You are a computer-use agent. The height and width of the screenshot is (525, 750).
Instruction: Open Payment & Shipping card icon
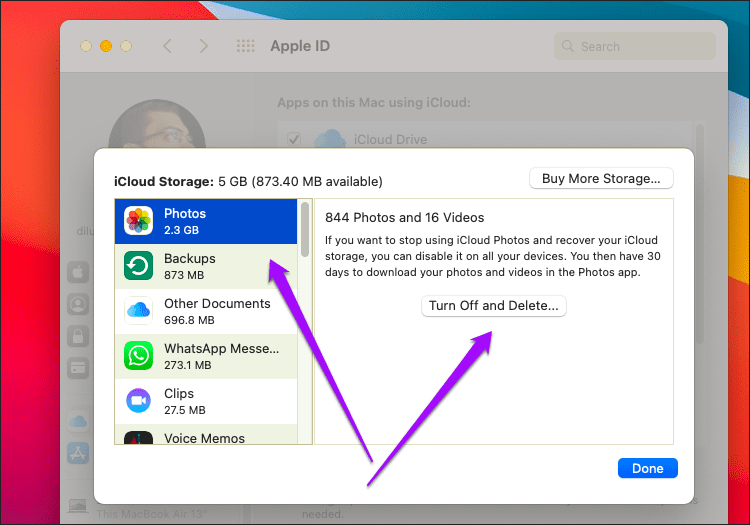click(78, 368)
